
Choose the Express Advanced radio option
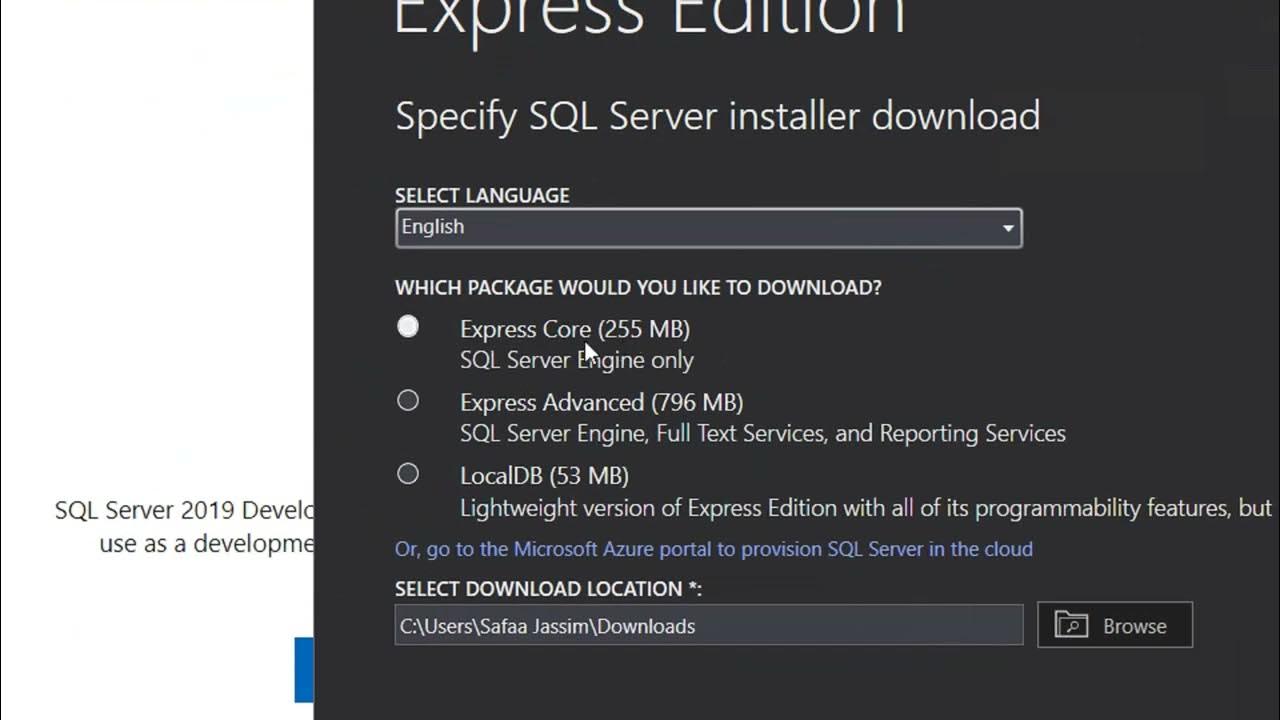click(x=408, y=401)
